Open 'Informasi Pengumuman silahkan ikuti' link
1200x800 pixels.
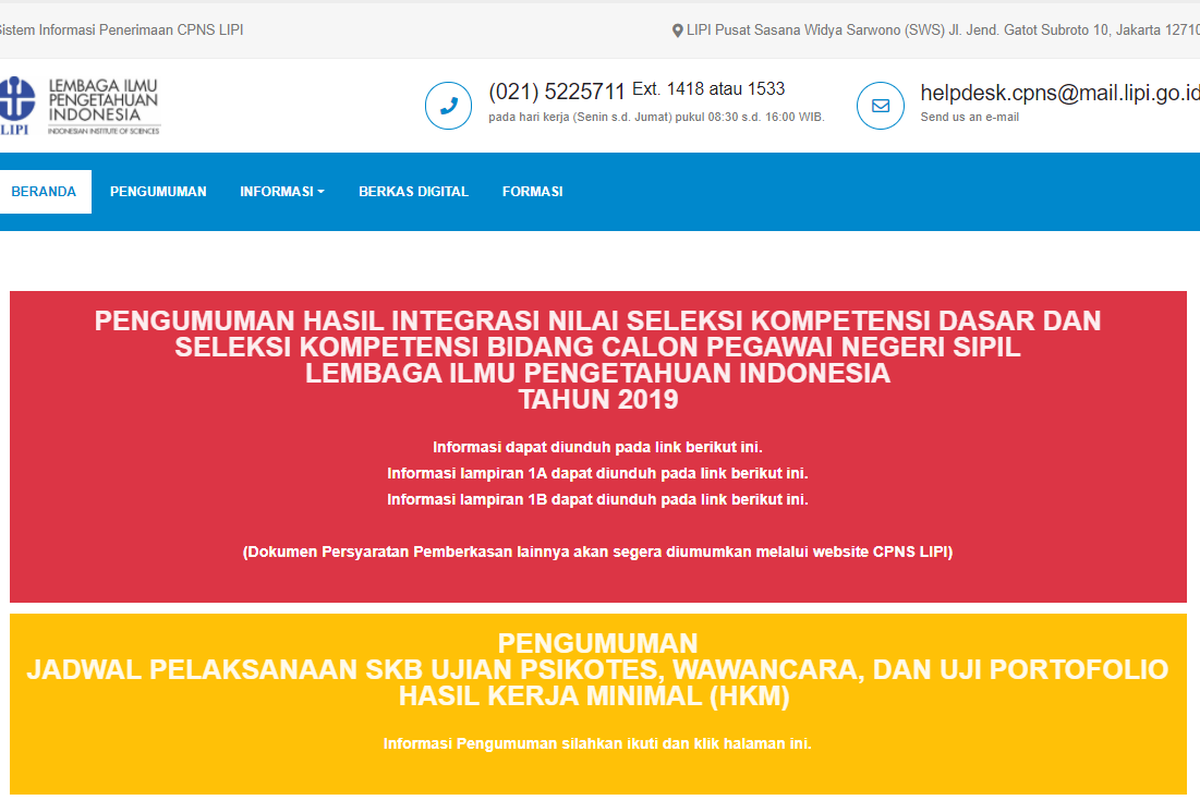(597, 744)
